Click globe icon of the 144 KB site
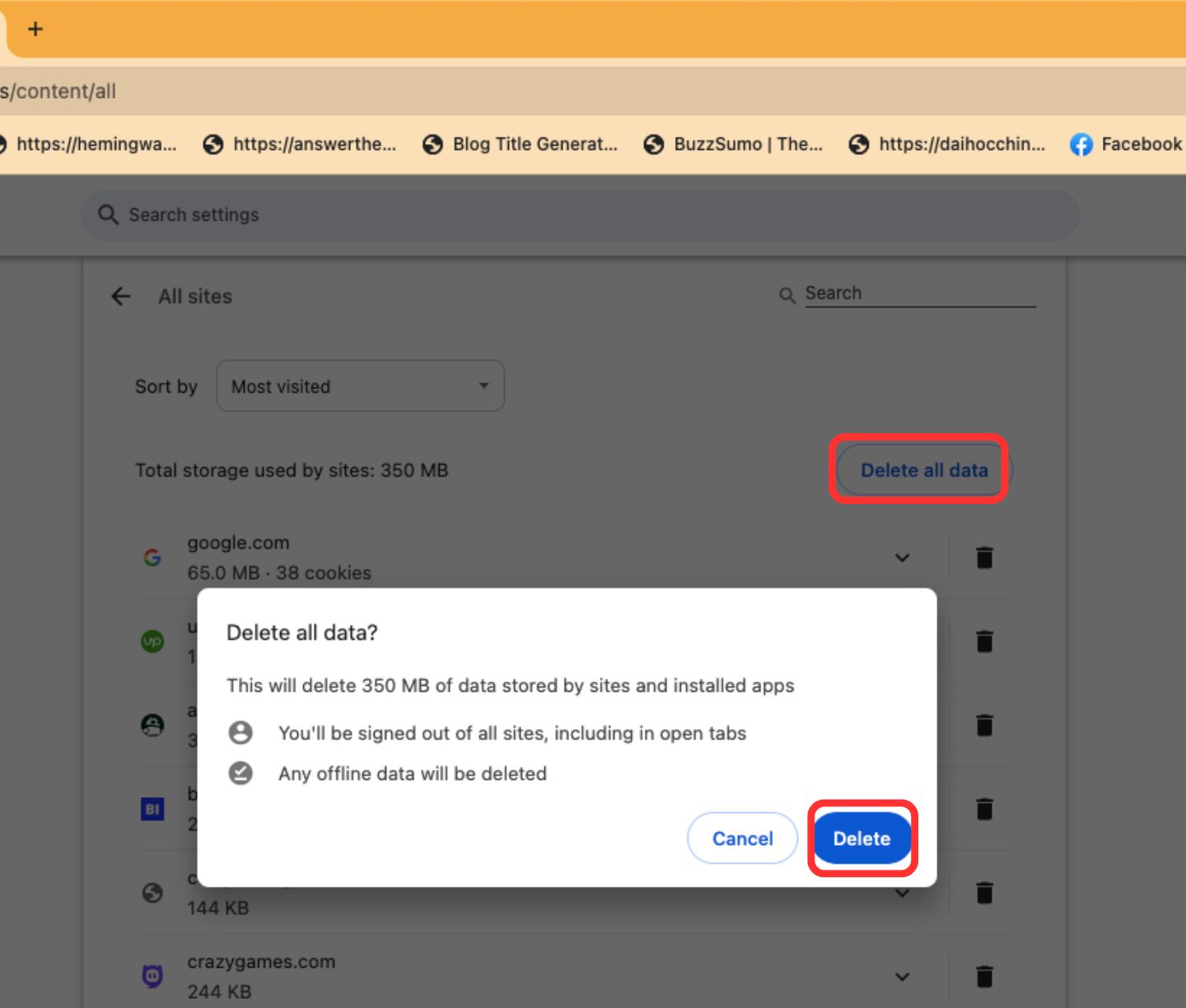 click(152, 893)
